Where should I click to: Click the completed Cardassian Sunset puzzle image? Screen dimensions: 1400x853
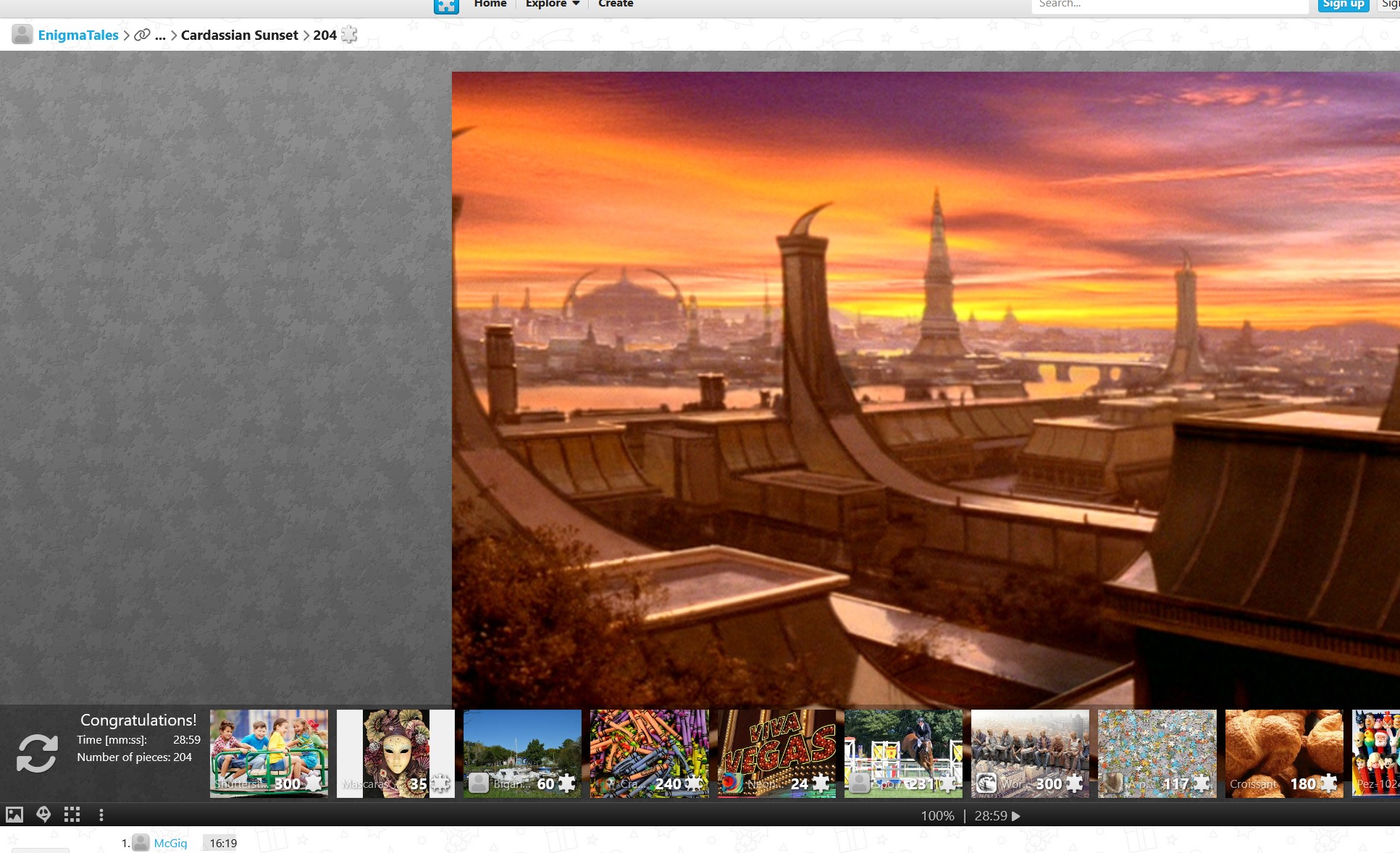[926, 390]
